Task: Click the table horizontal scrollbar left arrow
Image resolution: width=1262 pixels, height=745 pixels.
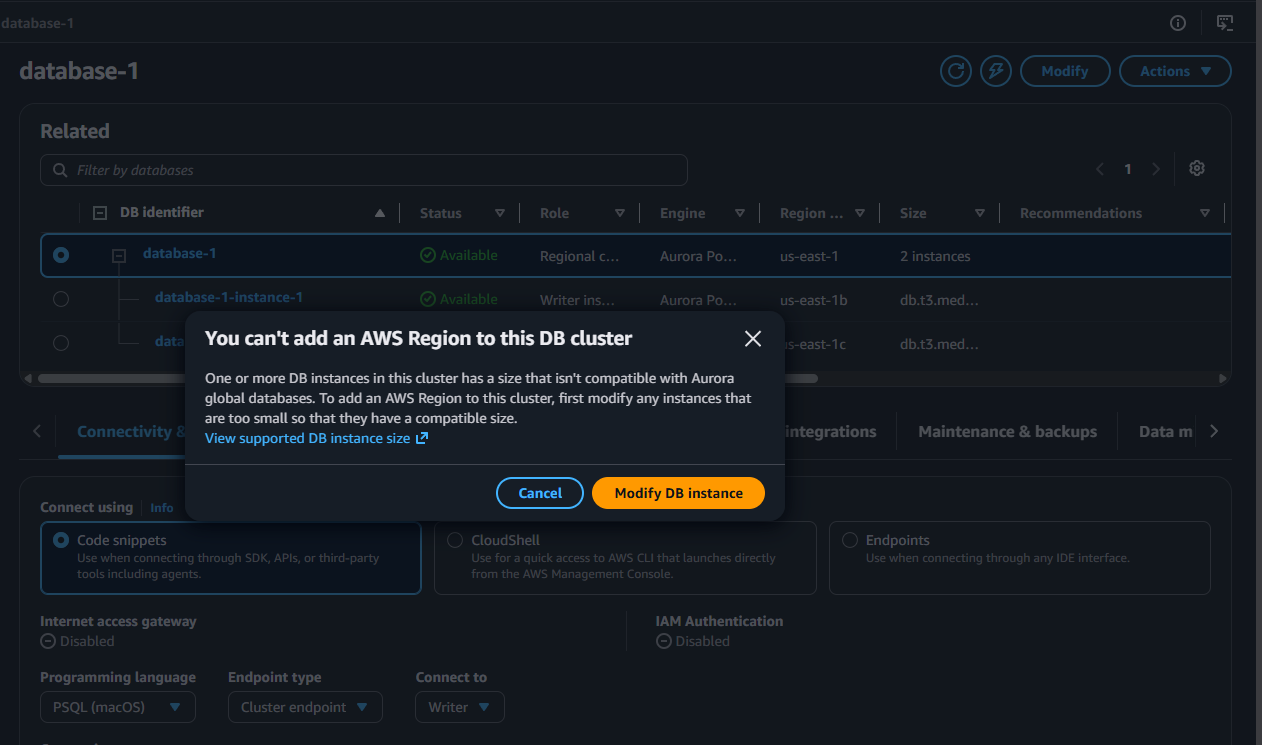Action: 28,379
